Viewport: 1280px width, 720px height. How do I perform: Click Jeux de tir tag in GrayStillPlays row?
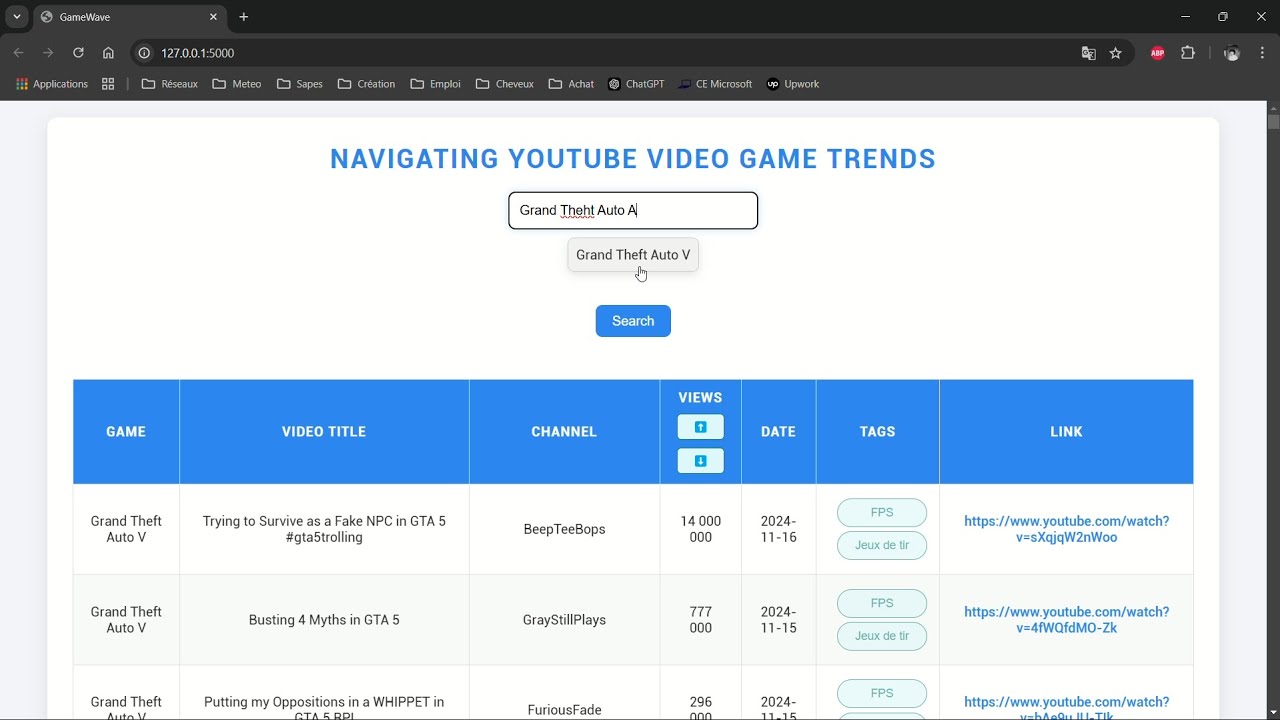882,637
